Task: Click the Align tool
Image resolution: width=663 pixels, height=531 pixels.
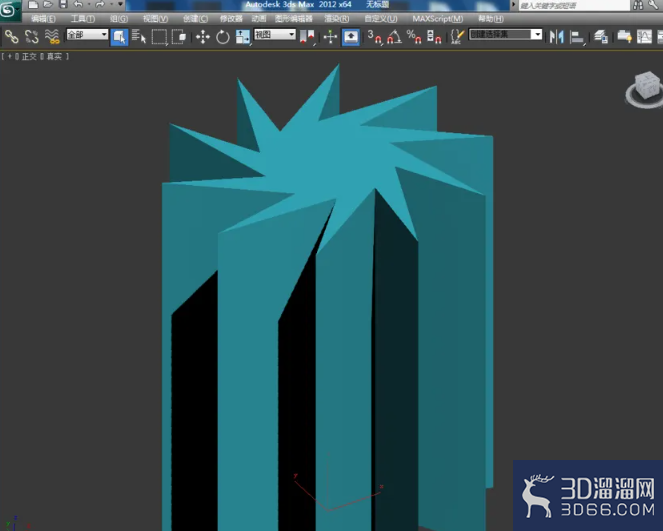Action: pos(577,37)
